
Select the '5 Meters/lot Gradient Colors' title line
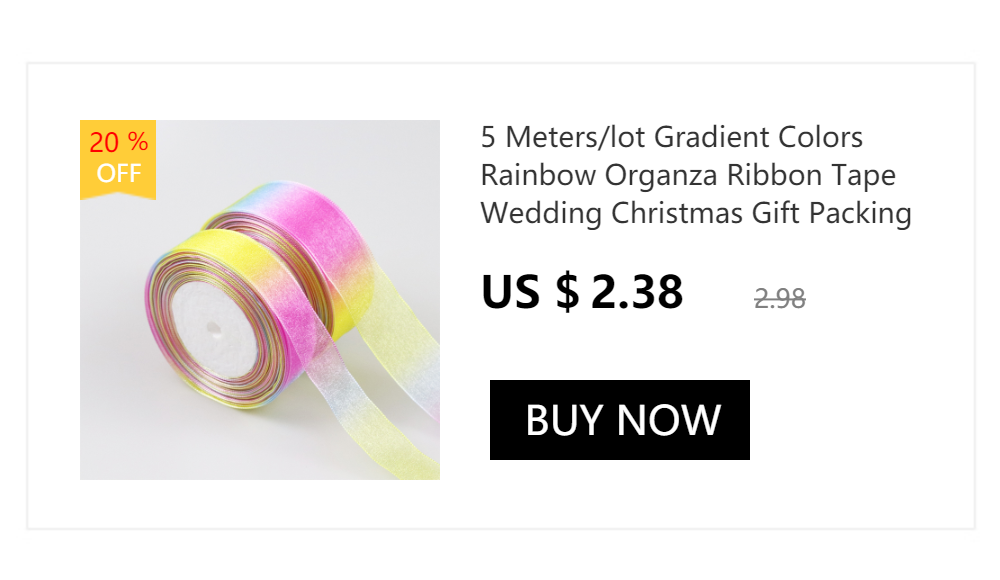coord(672,138)
